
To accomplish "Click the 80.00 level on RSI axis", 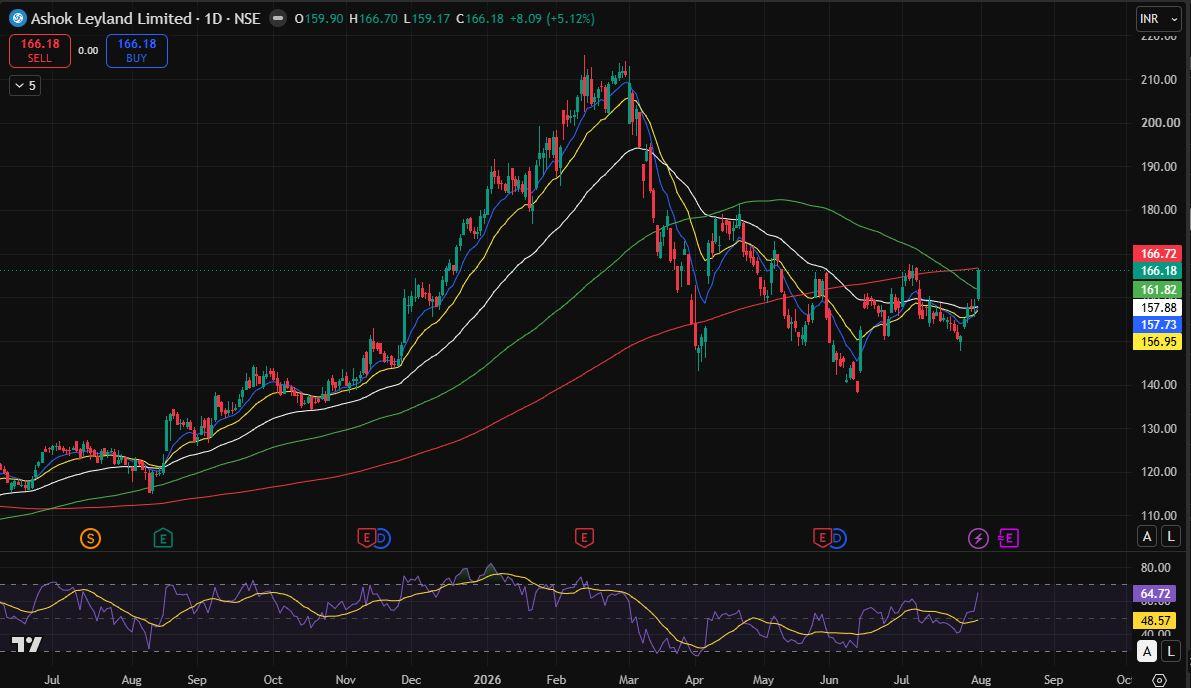I will click(1155, 568).
